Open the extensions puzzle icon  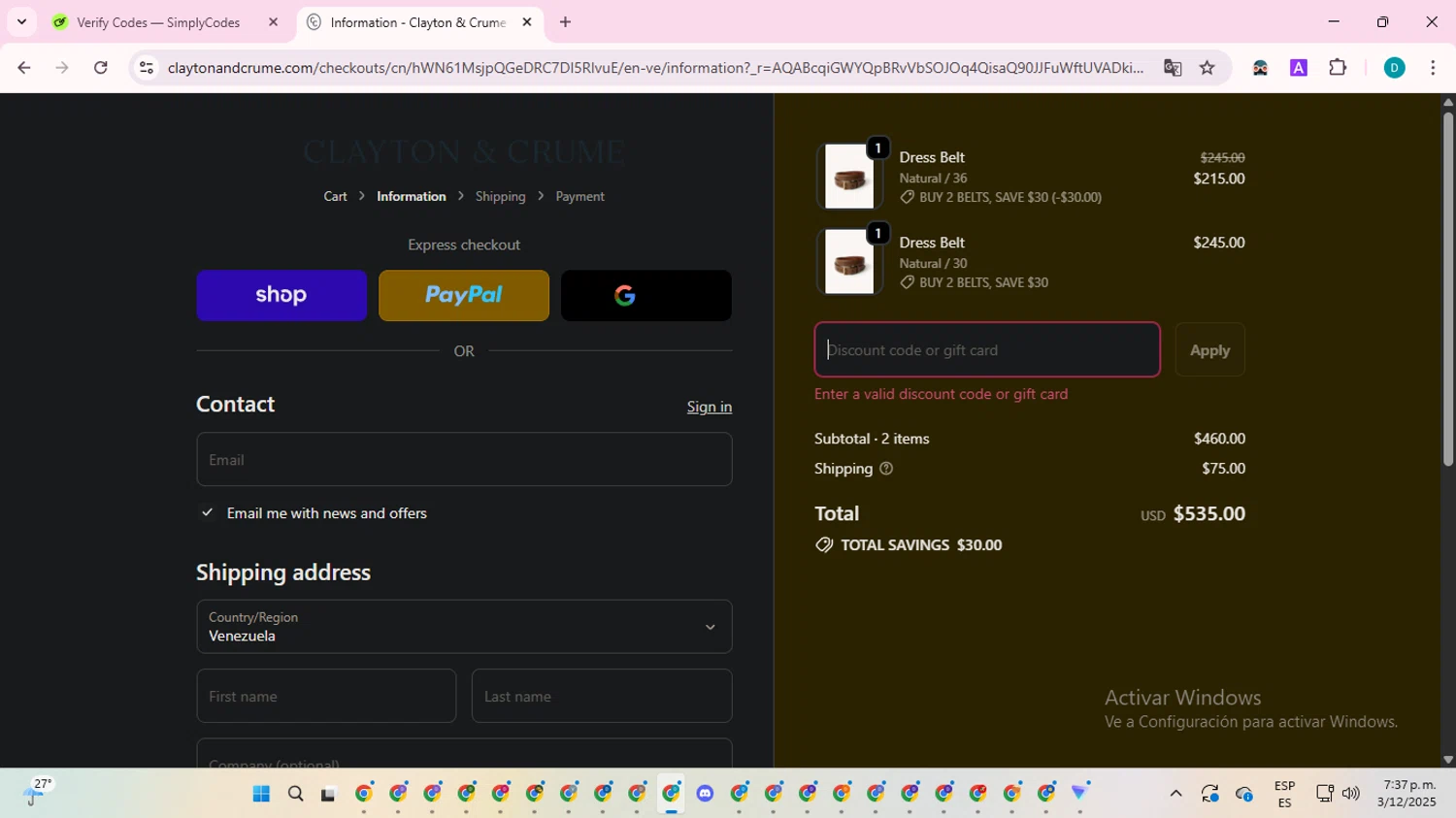1338,68
